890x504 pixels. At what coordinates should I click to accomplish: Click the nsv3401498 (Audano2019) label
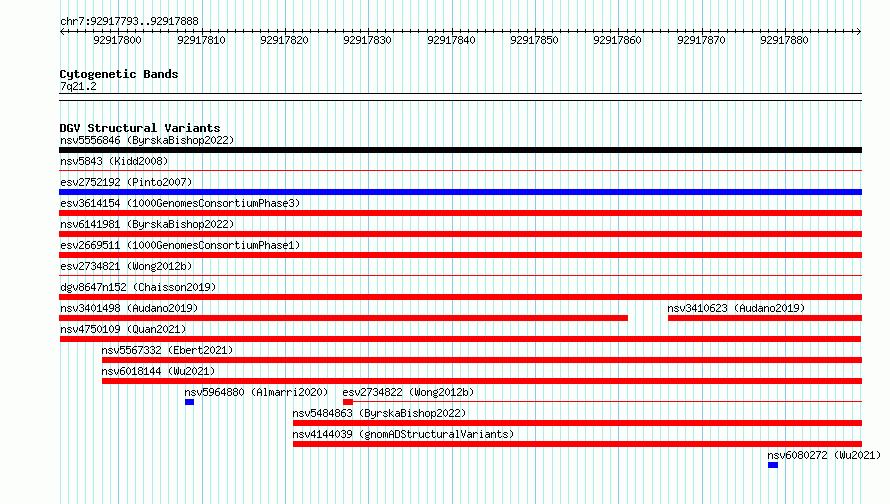tap(129, 308)
